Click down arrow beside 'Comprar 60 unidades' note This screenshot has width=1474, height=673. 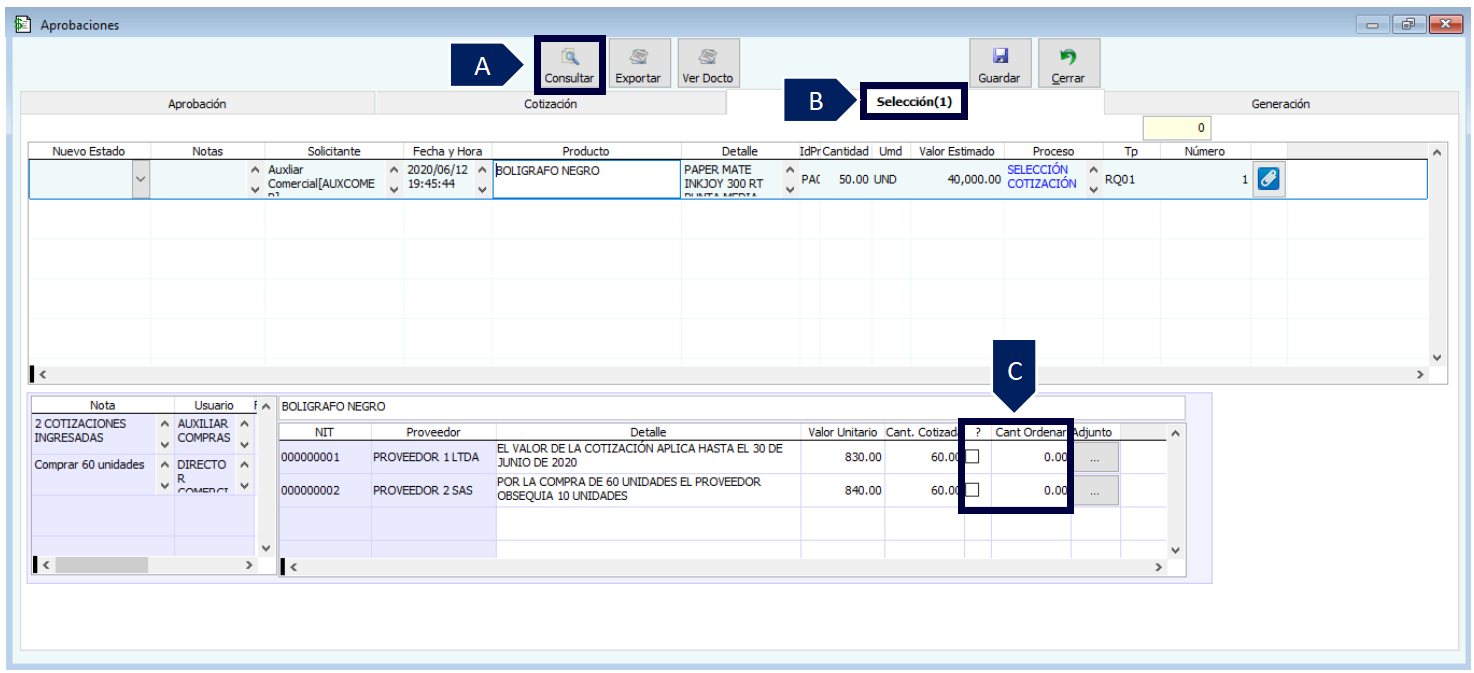[165, 484]
